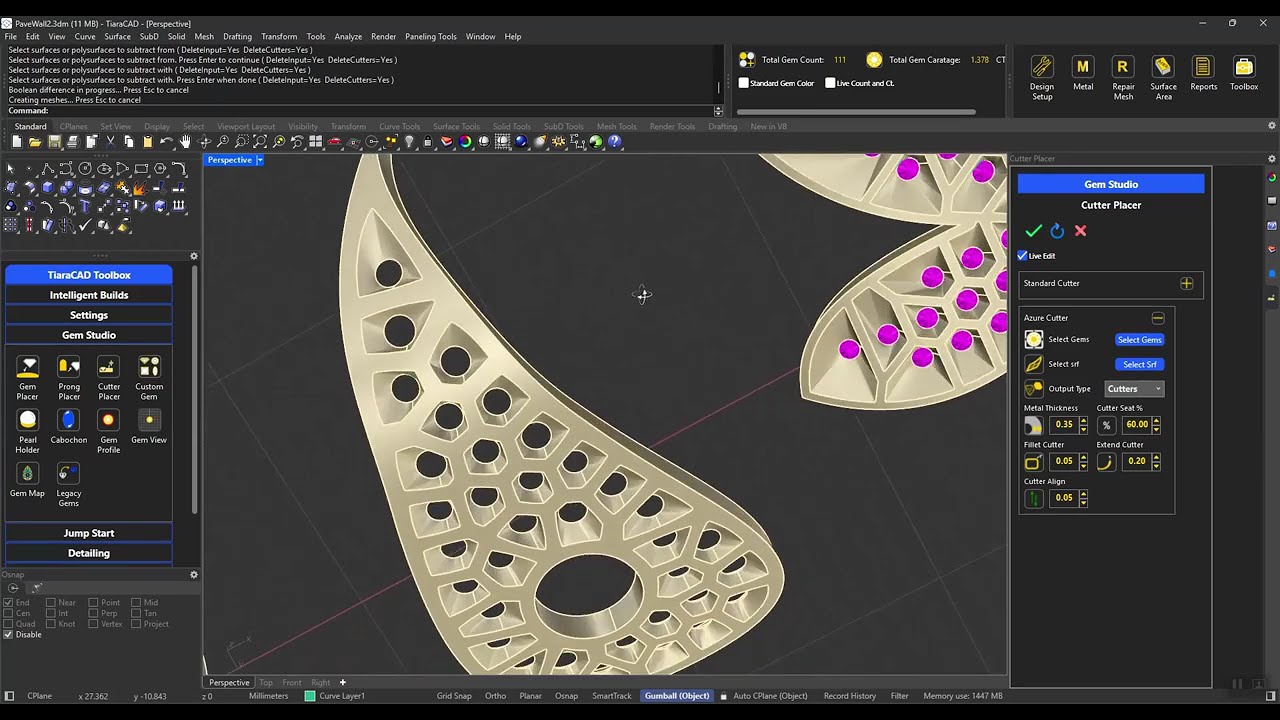Confirm Cutter Placer with the green checkmark

(1034, 231)
